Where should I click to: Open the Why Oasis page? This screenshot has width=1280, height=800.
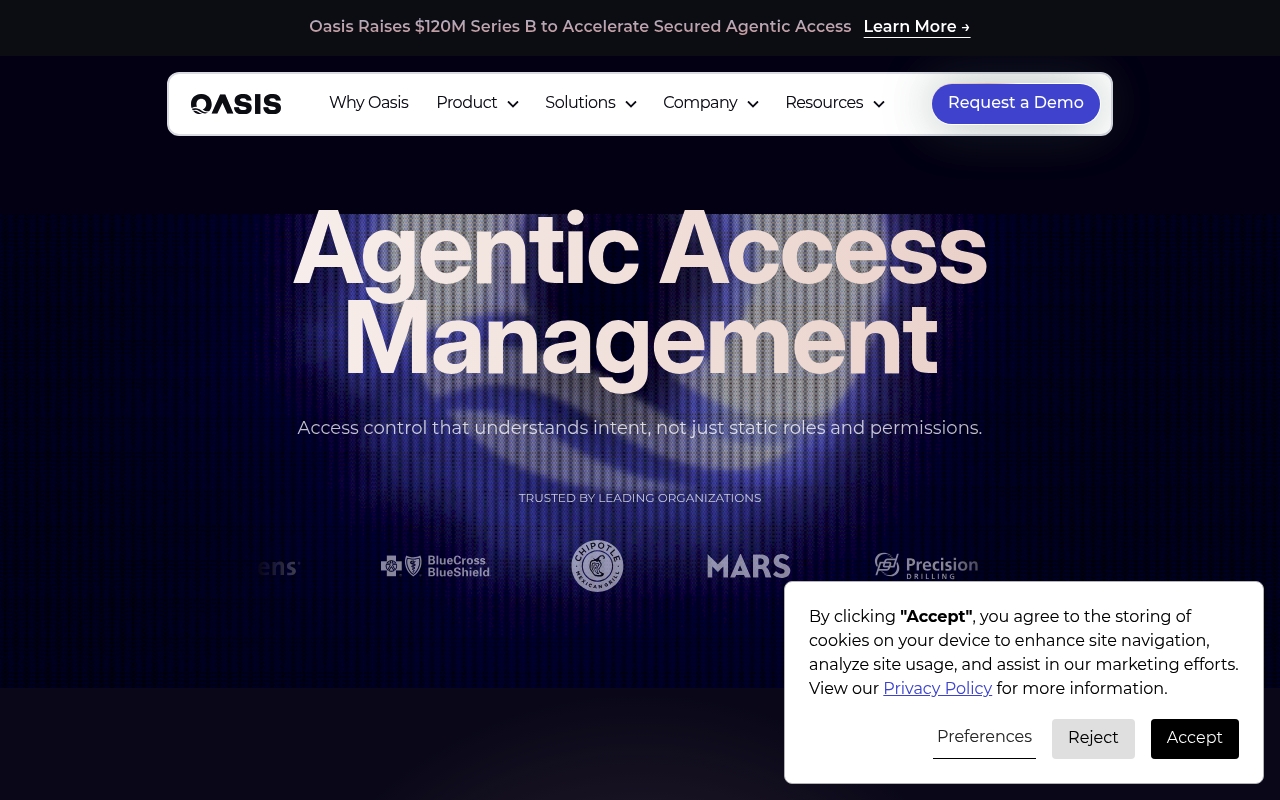(369, 103)
